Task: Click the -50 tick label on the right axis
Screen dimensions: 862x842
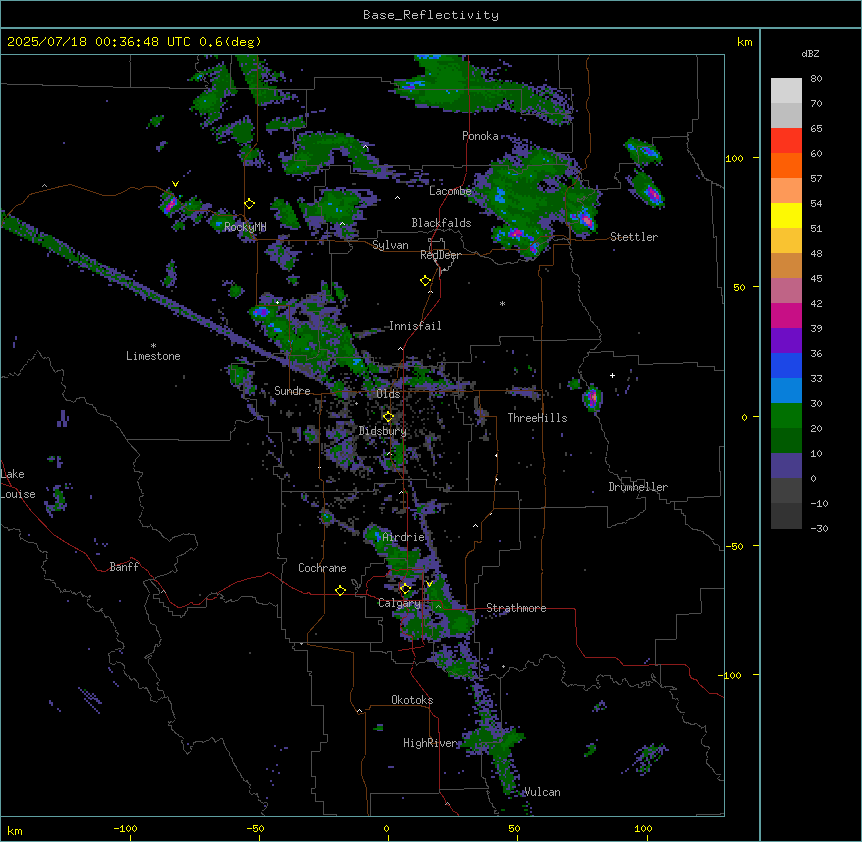Action: (733, 546)
